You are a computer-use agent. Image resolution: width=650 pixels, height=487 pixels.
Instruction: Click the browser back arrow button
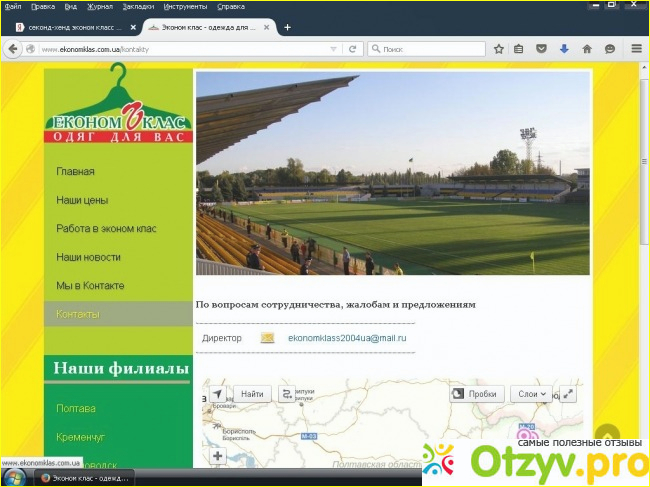click(x=13, y=48)
